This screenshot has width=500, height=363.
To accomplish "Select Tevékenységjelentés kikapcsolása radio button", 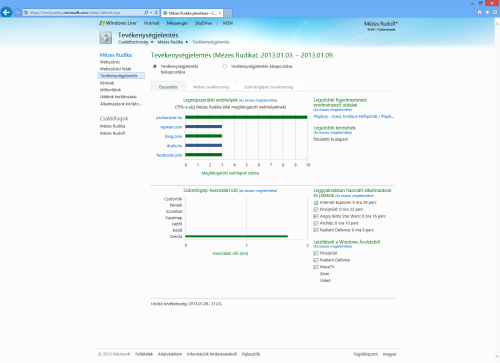I will tap(225, 66).
